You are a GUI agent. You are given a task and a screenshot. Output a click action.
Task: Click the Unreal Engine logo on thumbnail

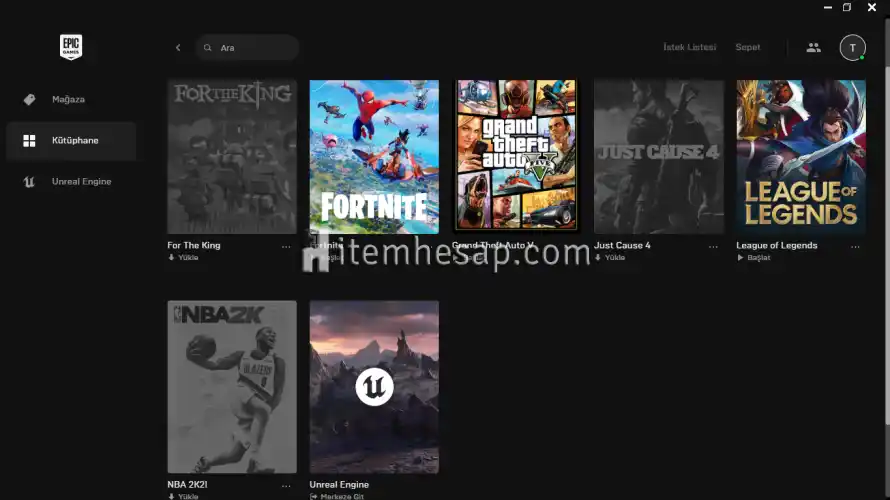pos(374,387)
